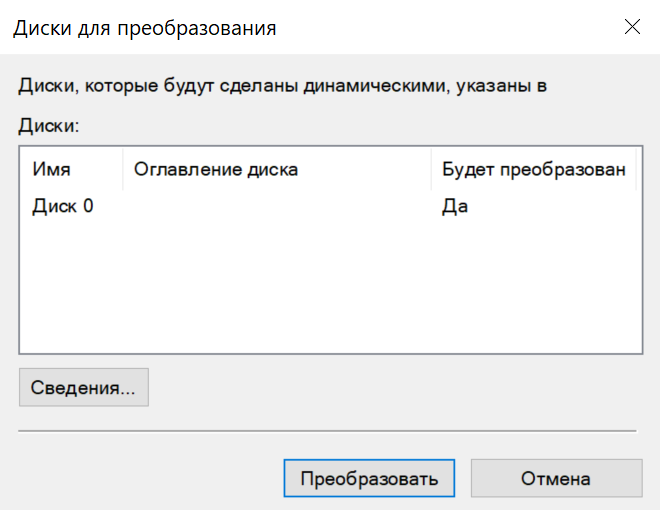Click the Будет преобразован column header

click(533, 169)
